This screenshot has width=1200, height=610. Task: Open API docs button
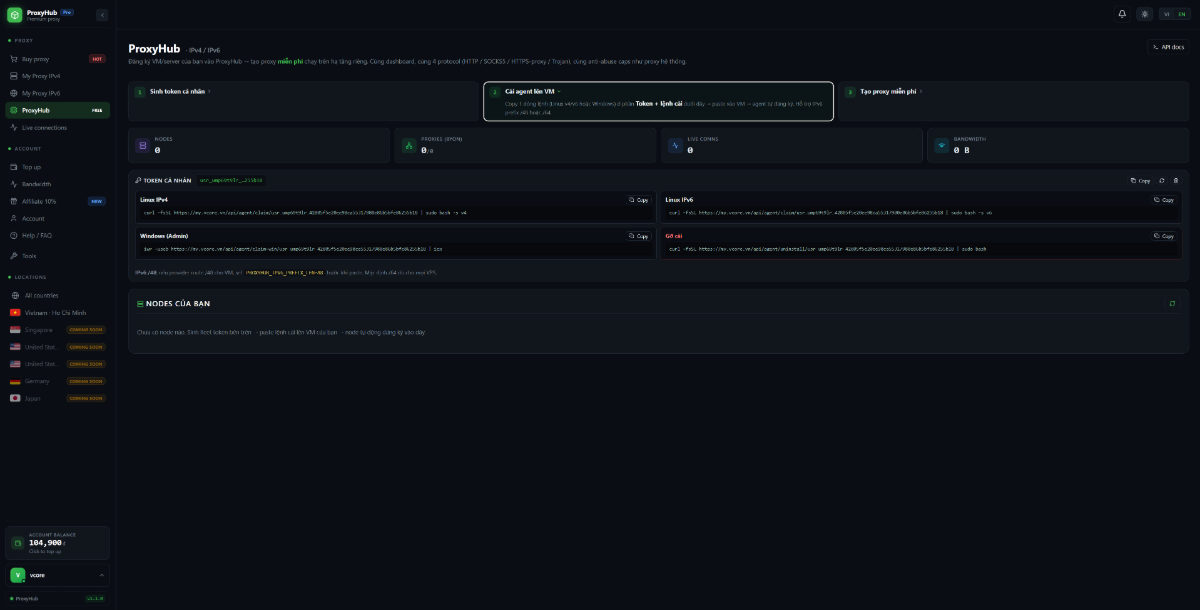[x=1169, y=47]
